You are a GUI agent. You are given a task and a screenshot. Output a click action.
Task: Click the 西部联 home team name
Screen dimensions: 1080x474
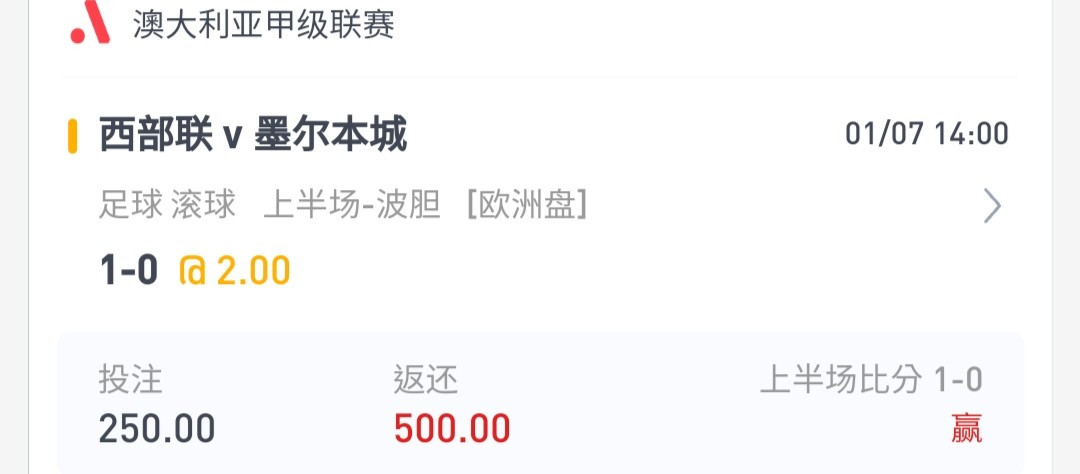pyautogui.click(x=156, y=136)
